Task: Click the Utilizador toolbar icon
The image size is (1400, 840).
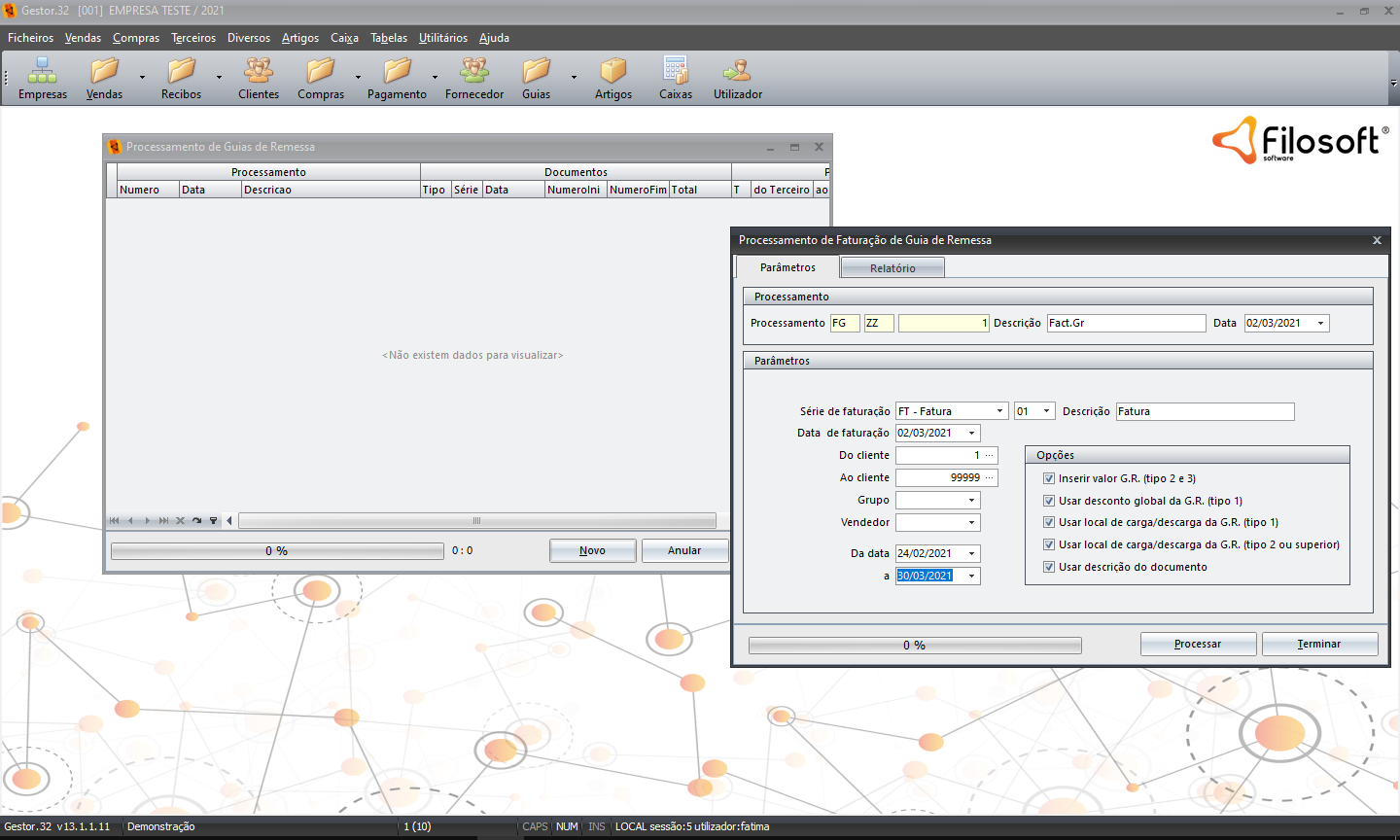Action: coord(737,71)
